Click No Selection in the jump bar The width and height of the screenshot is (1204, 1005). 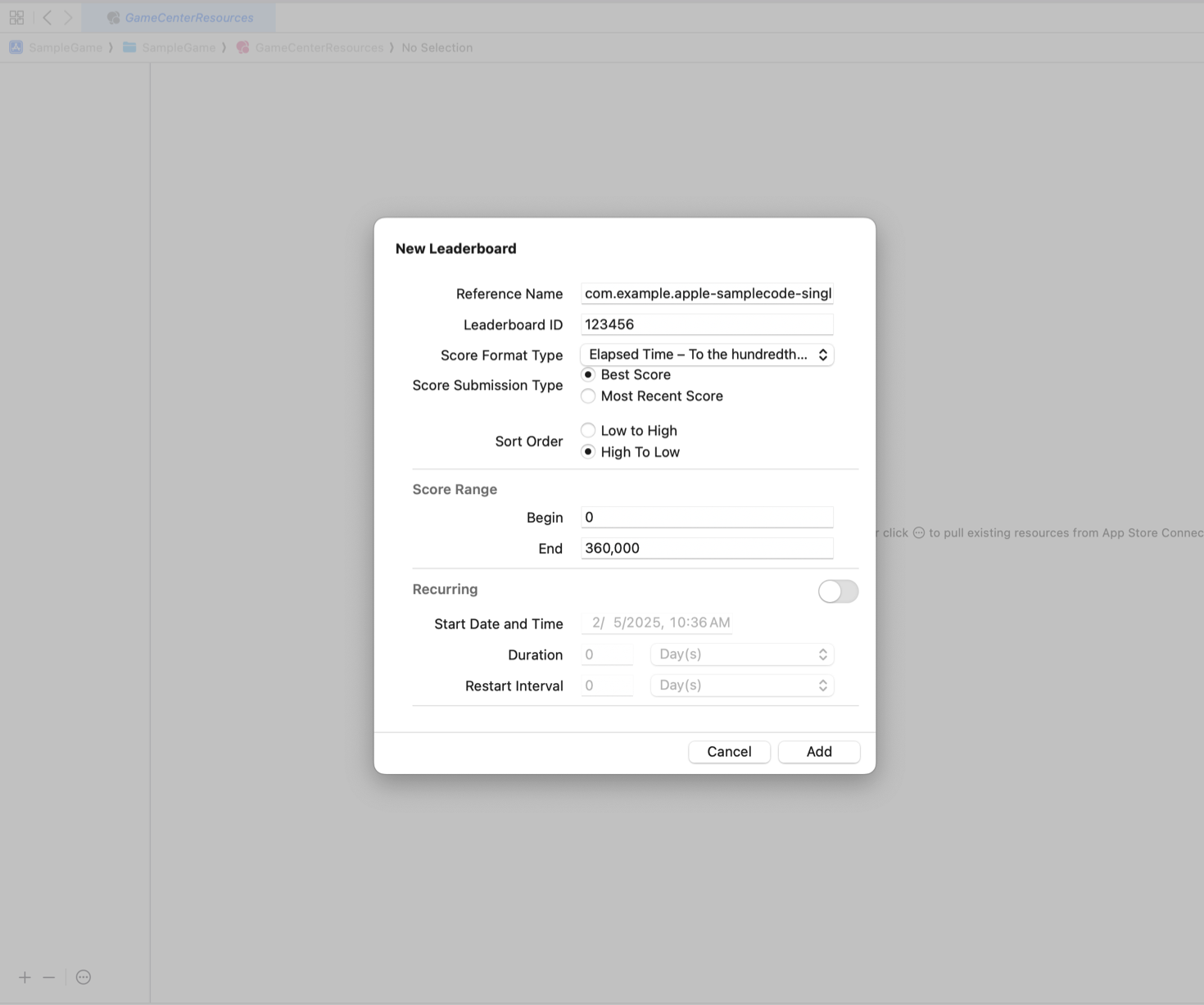pos(437,47)
